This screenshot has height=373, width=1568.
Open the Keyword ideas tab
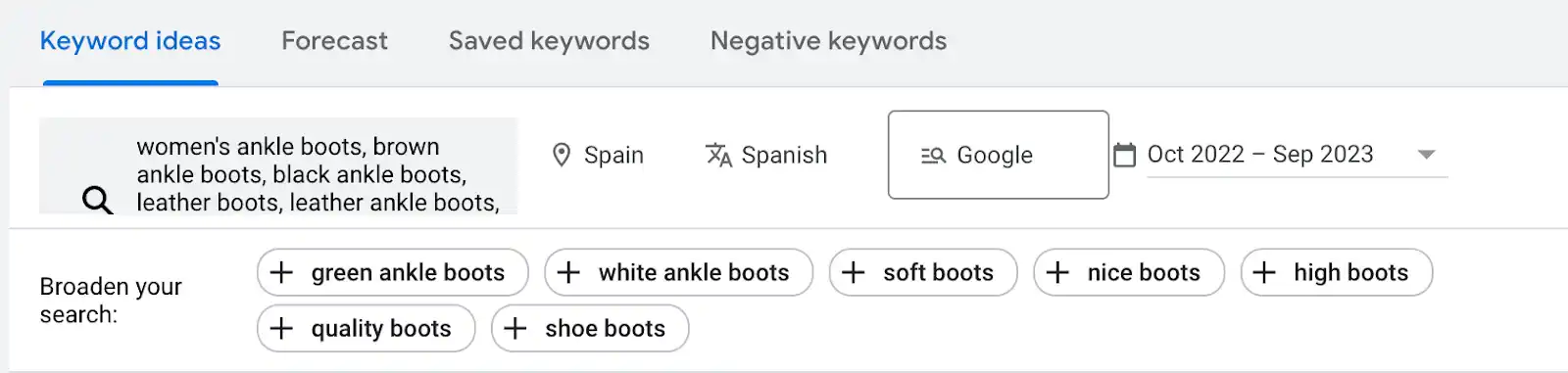click(130, 41)
